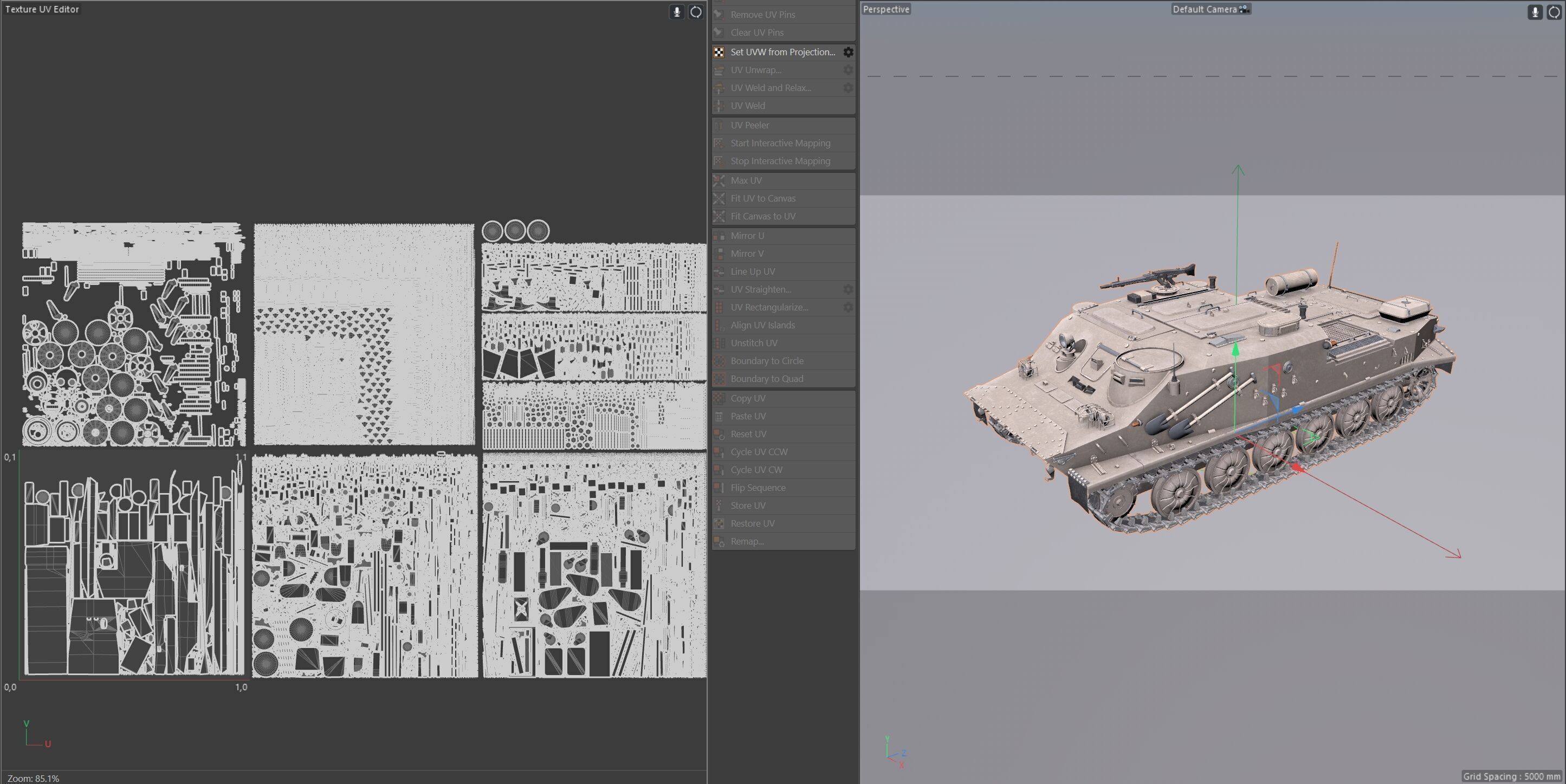Click the circular icon in UV Editor header
Image resolution: width=1566 pixels, height=784 pixels.
(696, 11)
